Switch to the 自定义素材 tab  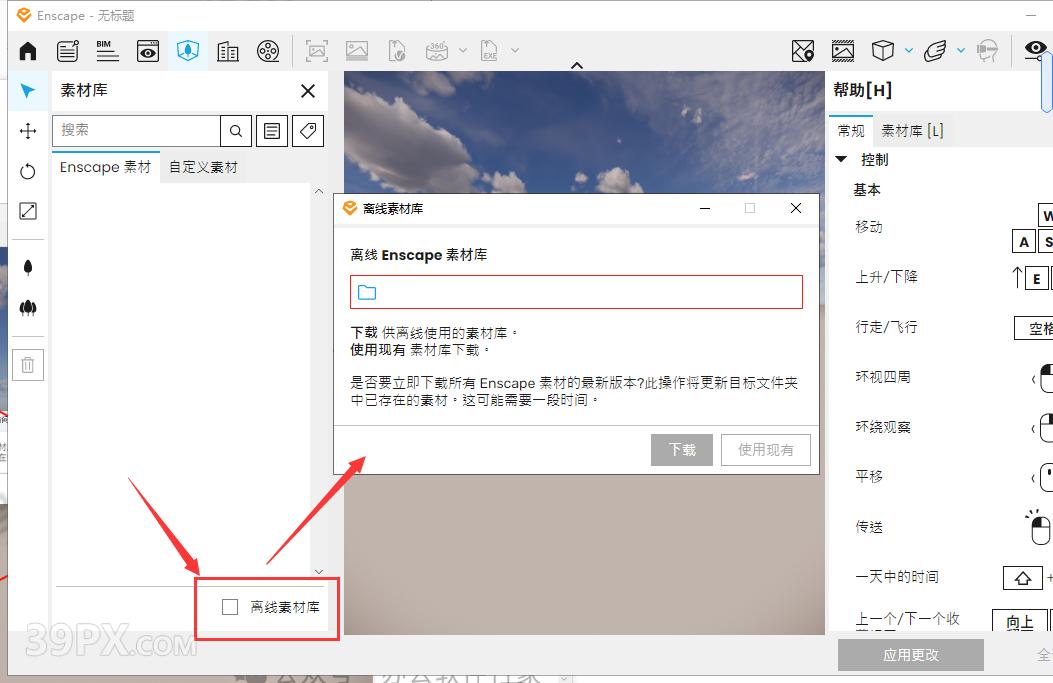tap(203, 167)
